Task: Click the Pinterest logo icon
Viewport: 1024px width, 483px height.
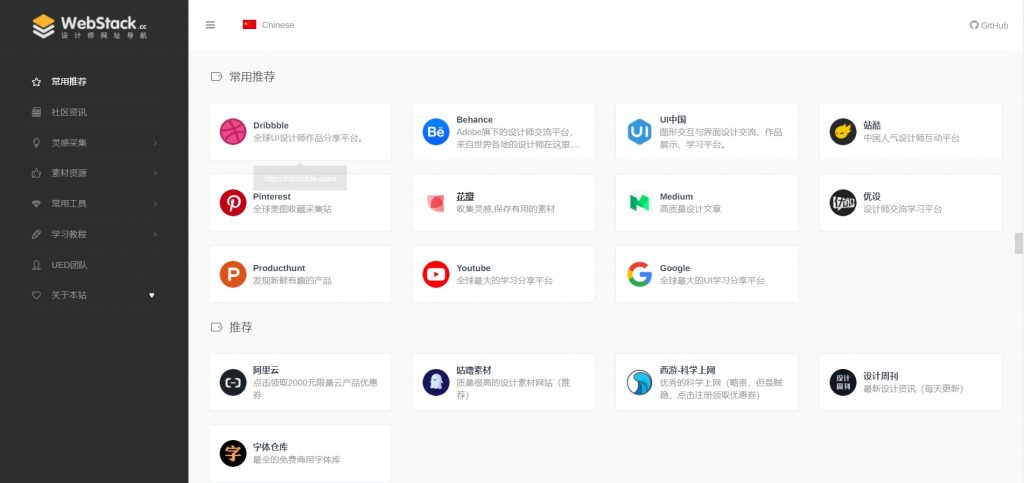Action: (233, 202)
